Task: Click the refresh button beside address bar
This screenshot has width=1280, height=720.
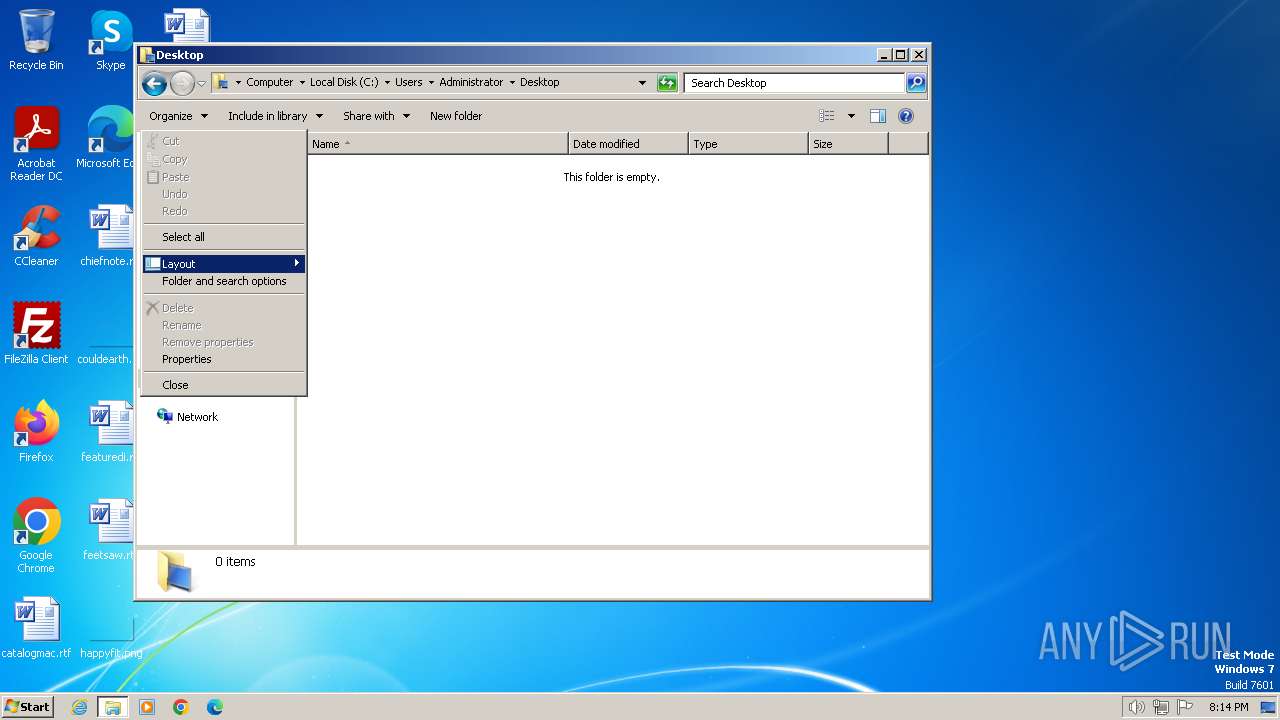Action: [667, 83]
